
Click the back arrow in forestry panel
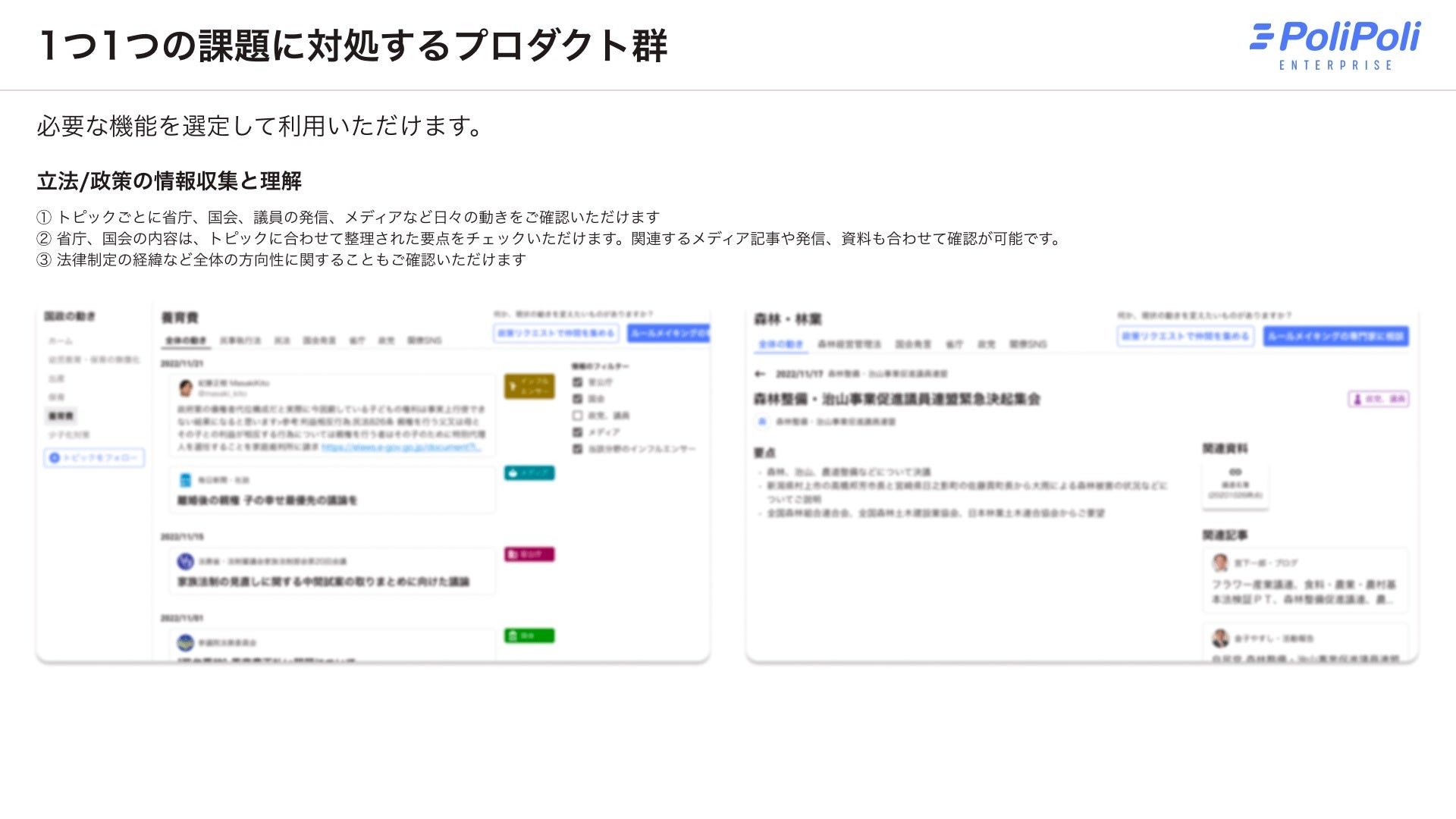(x=760, y=374)
